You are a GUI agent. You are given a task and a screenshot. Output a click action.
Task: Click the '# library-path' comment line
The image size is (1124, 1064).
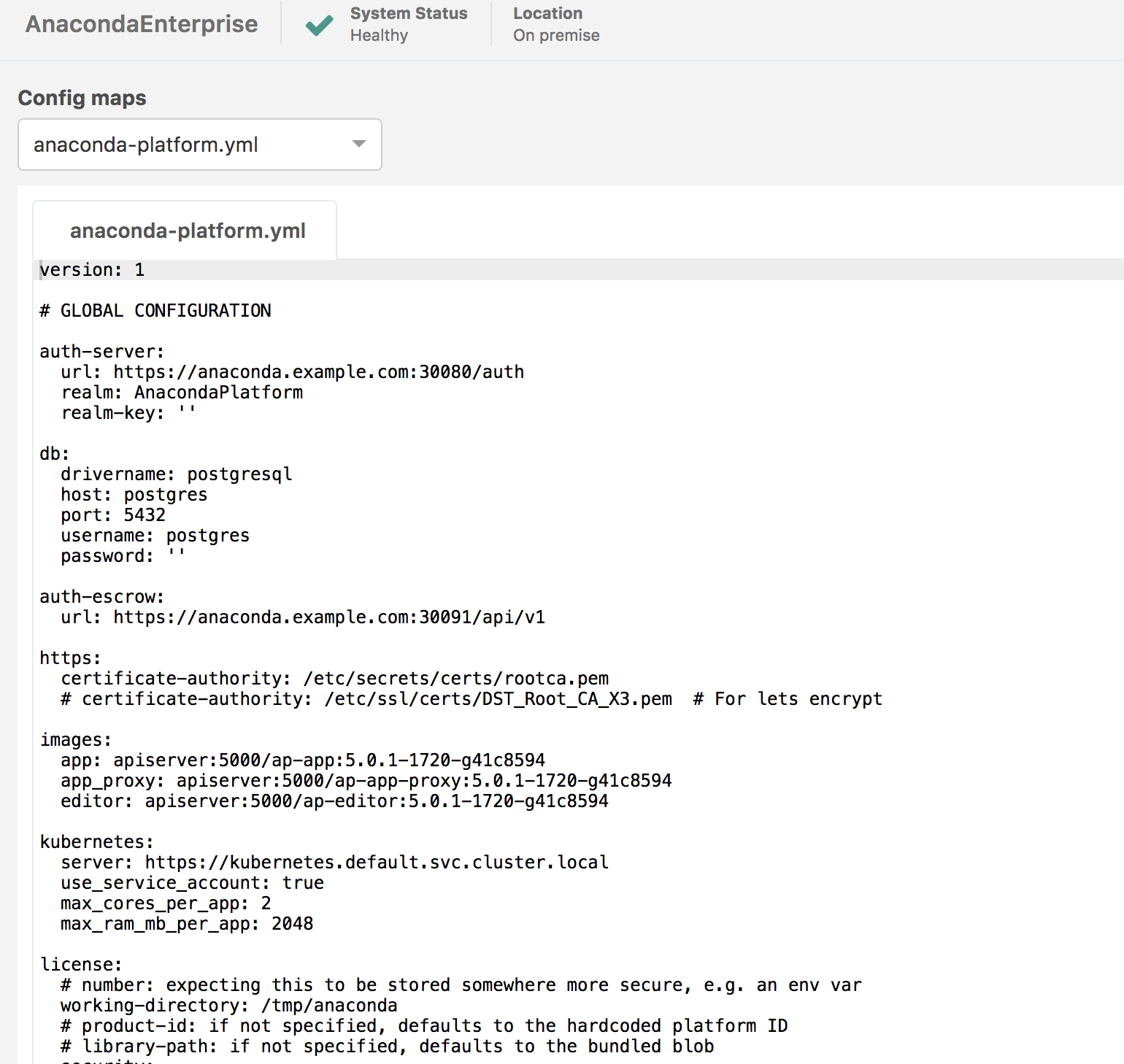tap(388, 1046)
